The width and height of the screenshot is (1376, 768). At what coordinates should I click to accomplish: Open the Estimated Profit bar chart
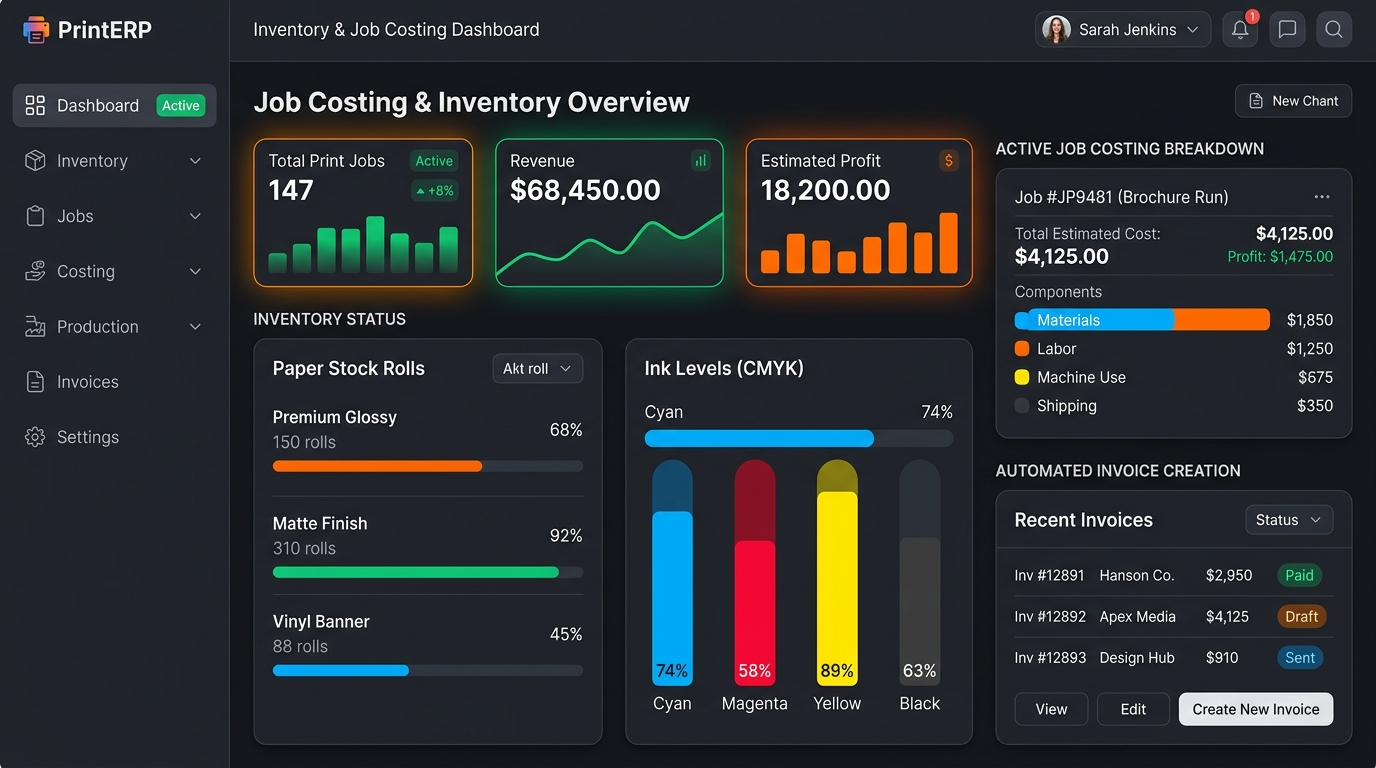coord(859,243)
